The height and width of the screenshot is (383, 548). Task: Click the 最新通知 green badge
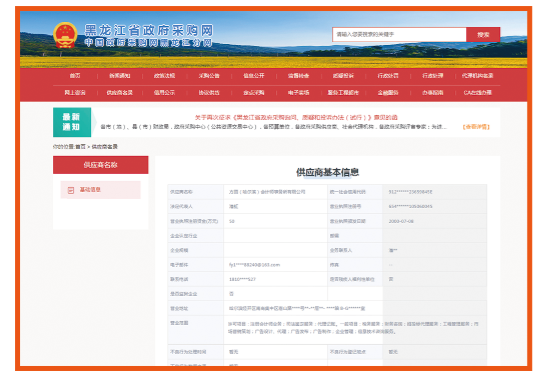pyautogui.click(x=72, y=122)
